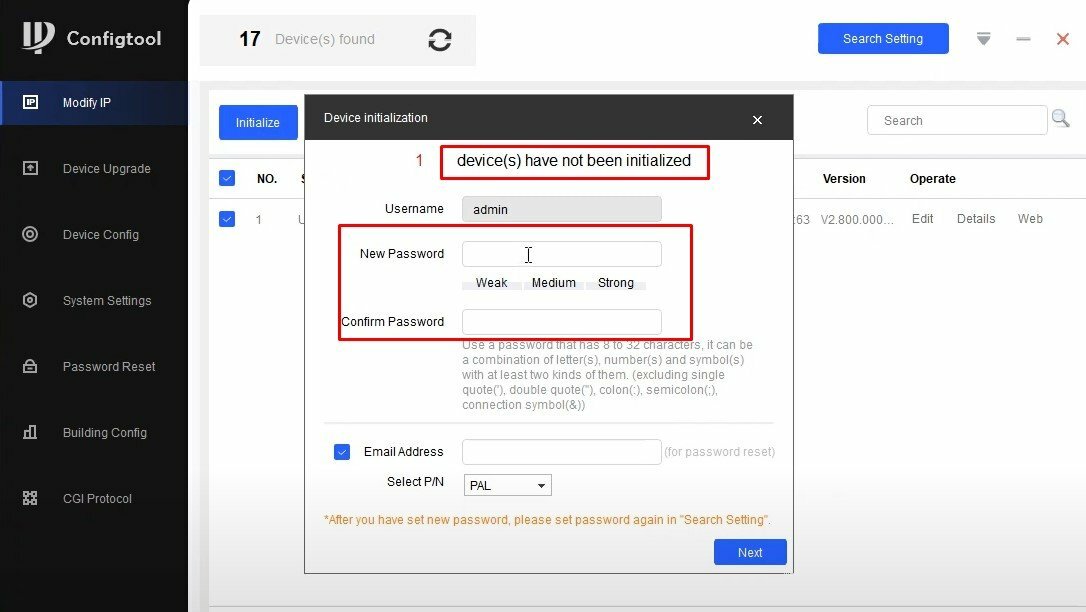Screen dimensions: 1086x612
Task: Open the CGI Protocol section
Action: point(94,498)
